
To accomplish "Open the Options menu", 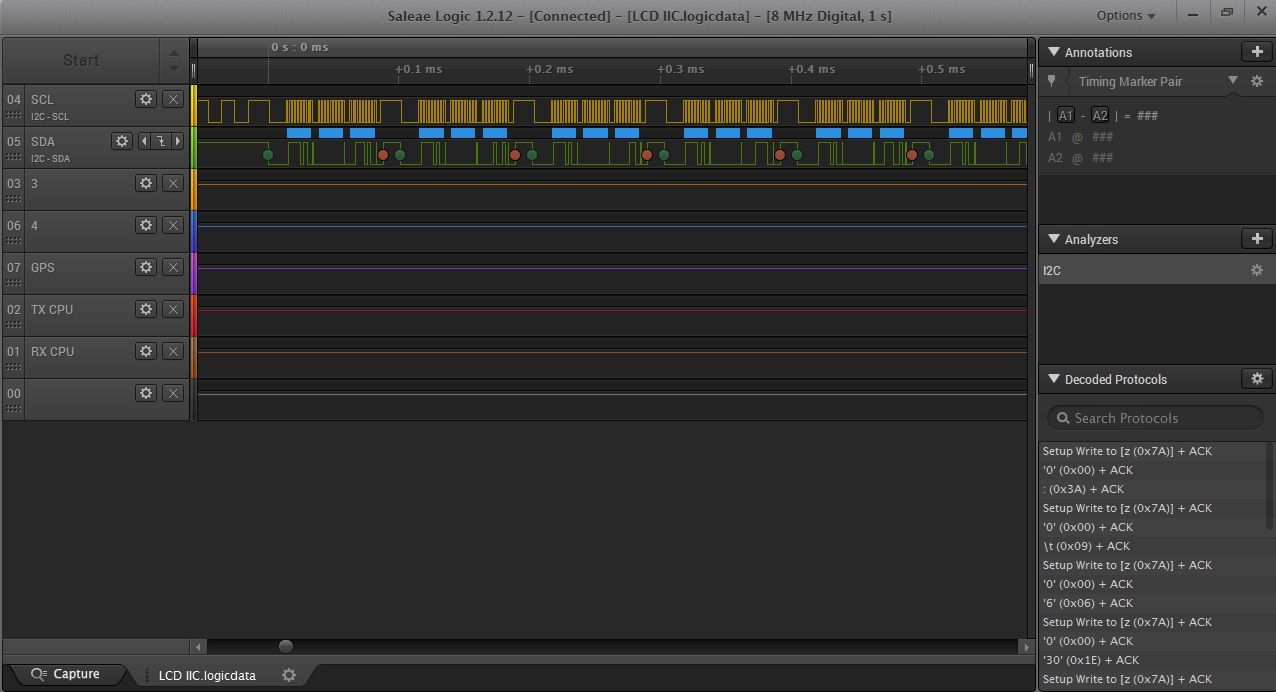I will pyautogui.click(x=1126, y=15).
